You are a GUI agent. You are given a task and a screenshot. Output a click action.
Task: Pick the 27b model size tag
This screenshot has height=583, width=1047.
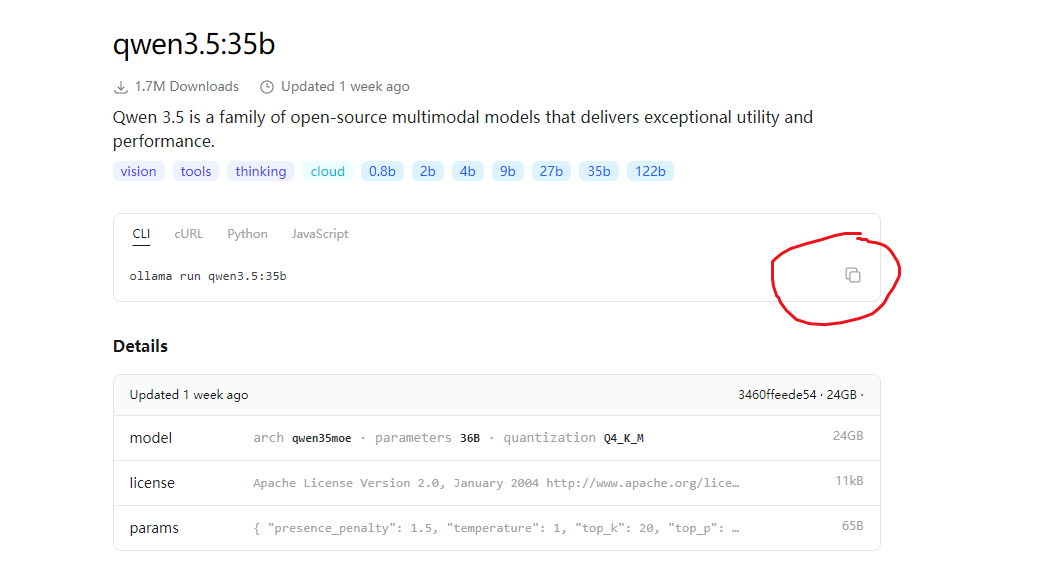click(551, 171)
